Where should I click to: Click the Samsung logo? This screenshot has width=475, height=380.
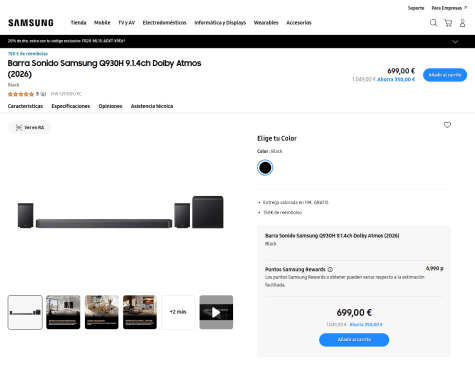[31, 23]
